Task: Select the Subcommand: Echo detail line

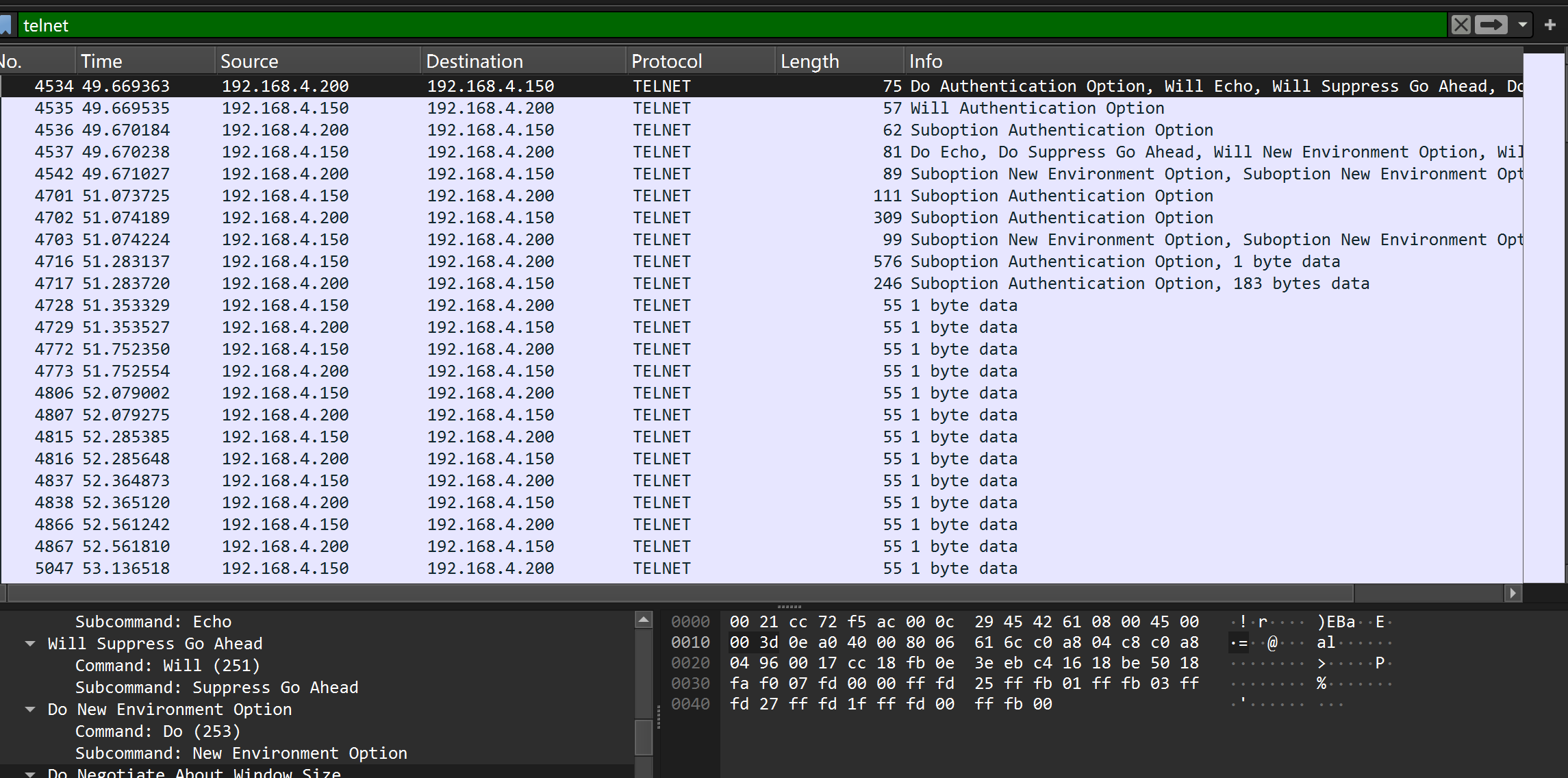Action: point(153,621)
